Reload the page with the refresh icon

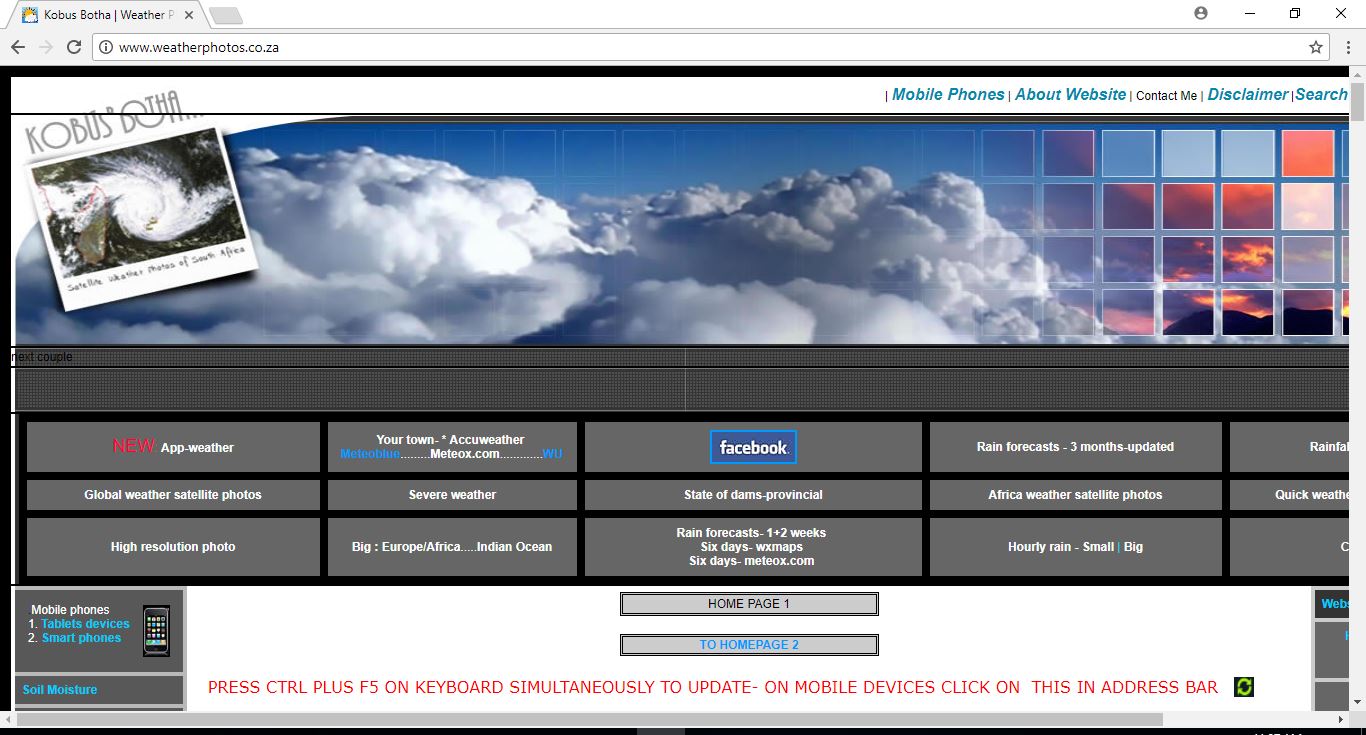(74, 47)
